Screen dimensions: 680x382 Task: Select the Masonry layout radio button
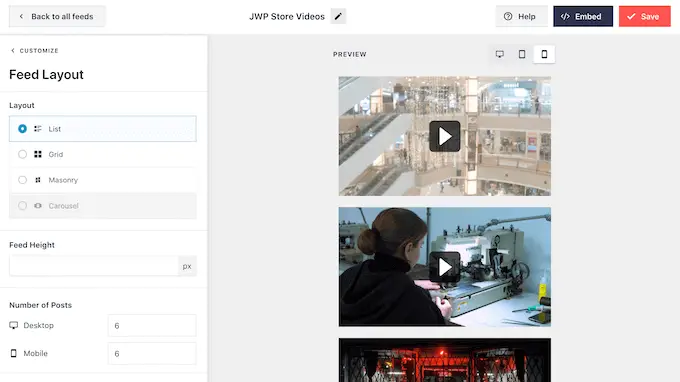[22, 180]
